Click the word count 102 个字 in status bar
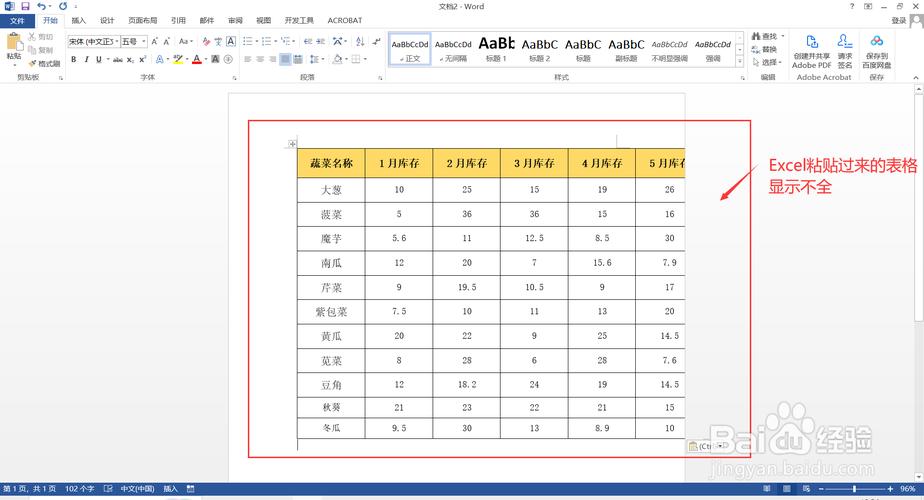This screenshot has height=500, width=924. click(80, 489)
